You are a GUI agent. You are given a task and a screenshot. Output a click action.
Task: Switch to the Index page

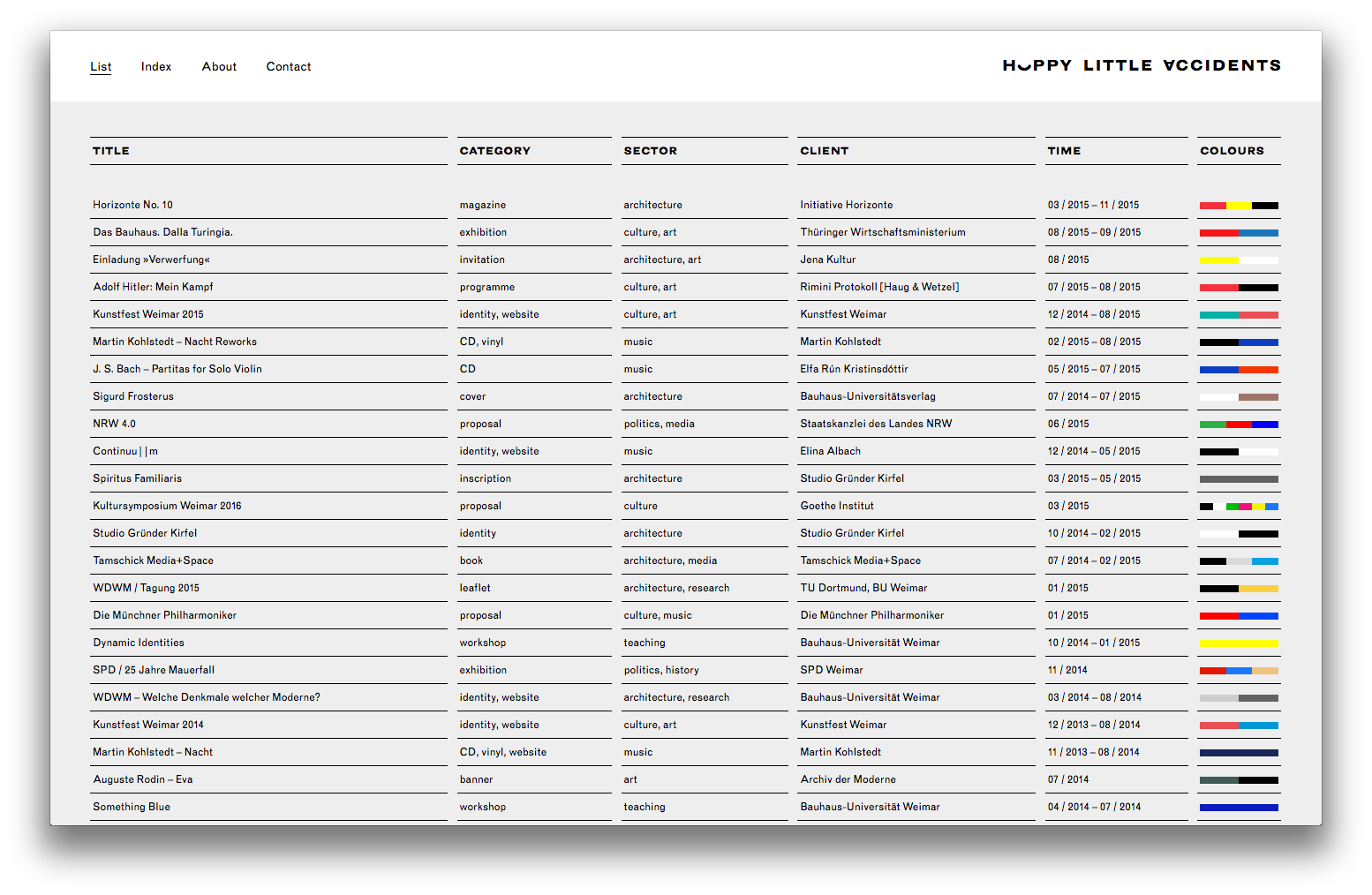pyautogui.click(x=156, y=66)
